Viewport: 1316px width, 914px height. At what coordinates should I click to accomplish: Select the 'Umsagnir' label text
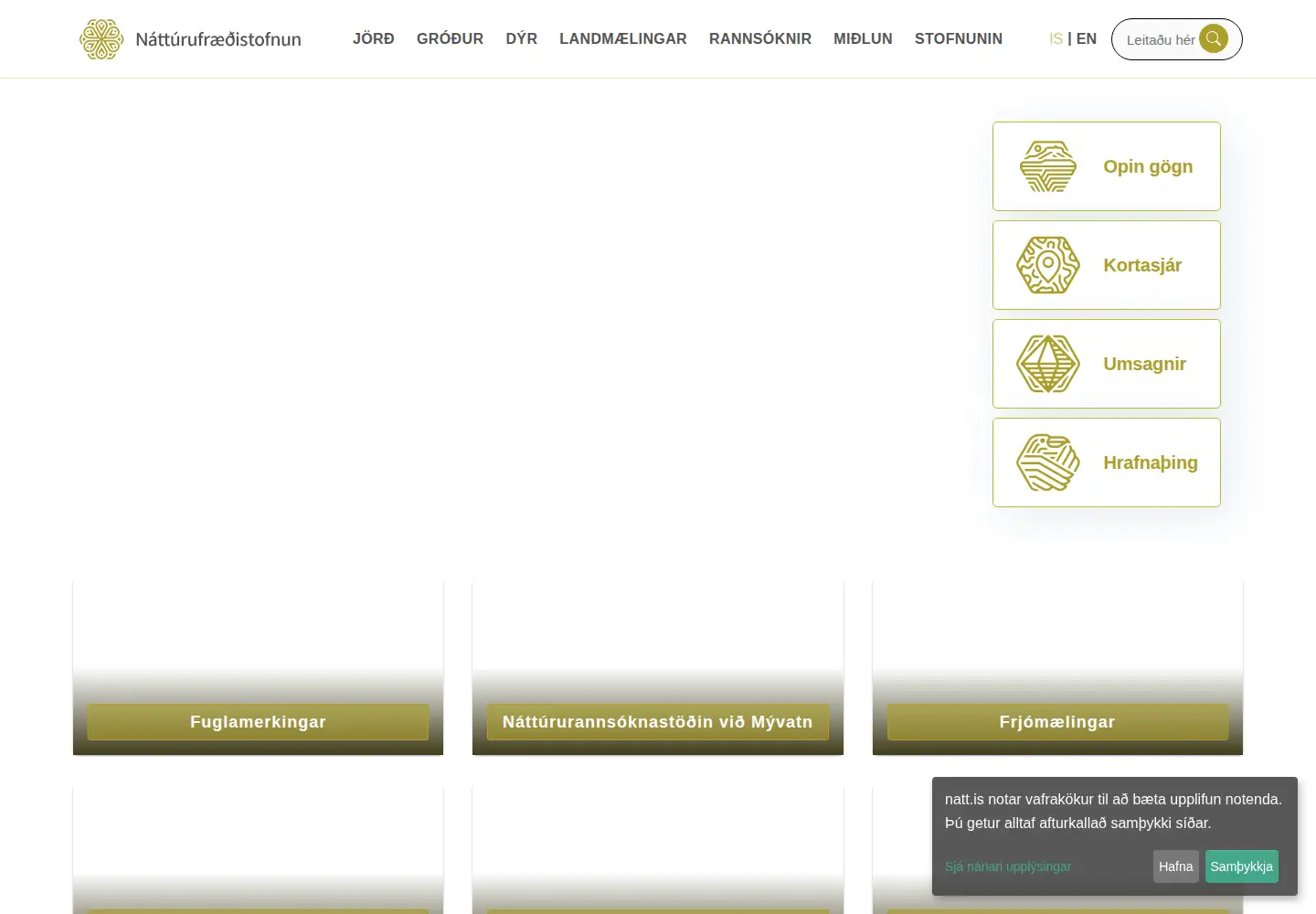pos(1144,364)
